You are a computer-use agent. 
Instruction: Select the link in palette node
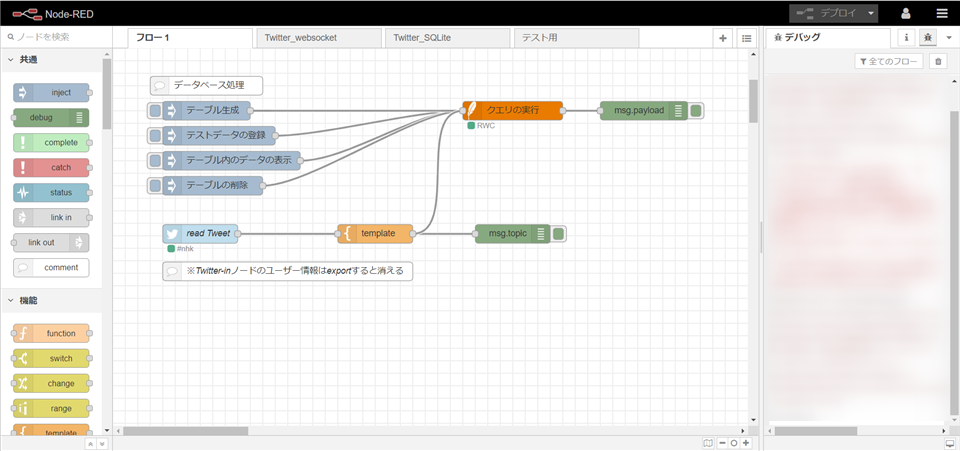pos(51,218)
